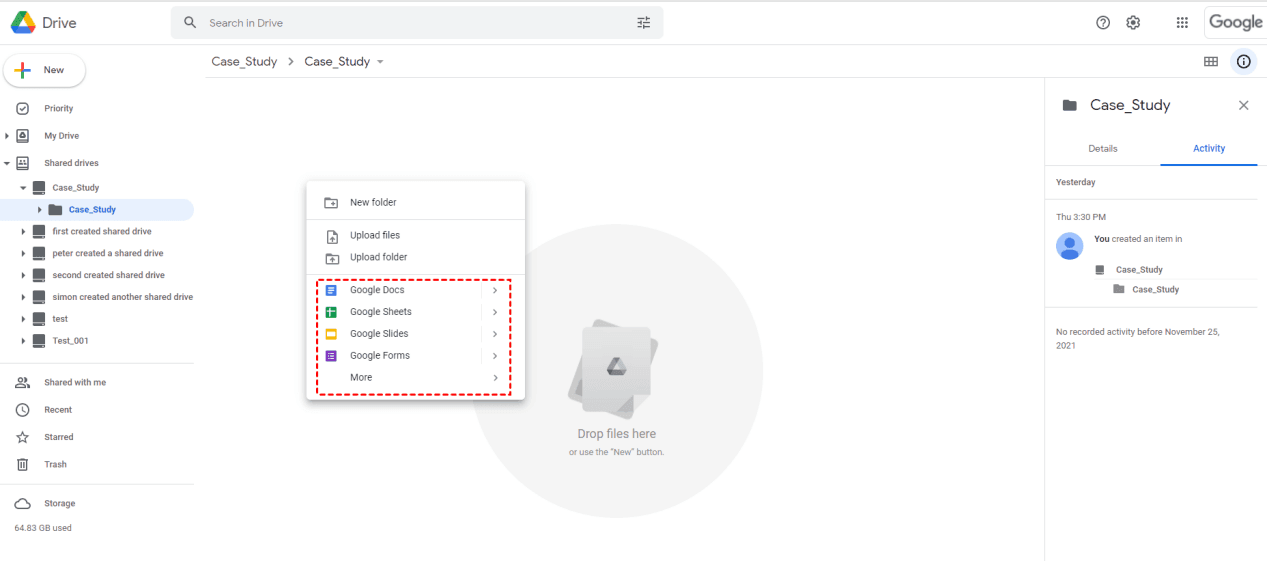This screenshot has width=1267, height=561.
Task: Open the Help question mark icon
Action: coord(1103,23)
